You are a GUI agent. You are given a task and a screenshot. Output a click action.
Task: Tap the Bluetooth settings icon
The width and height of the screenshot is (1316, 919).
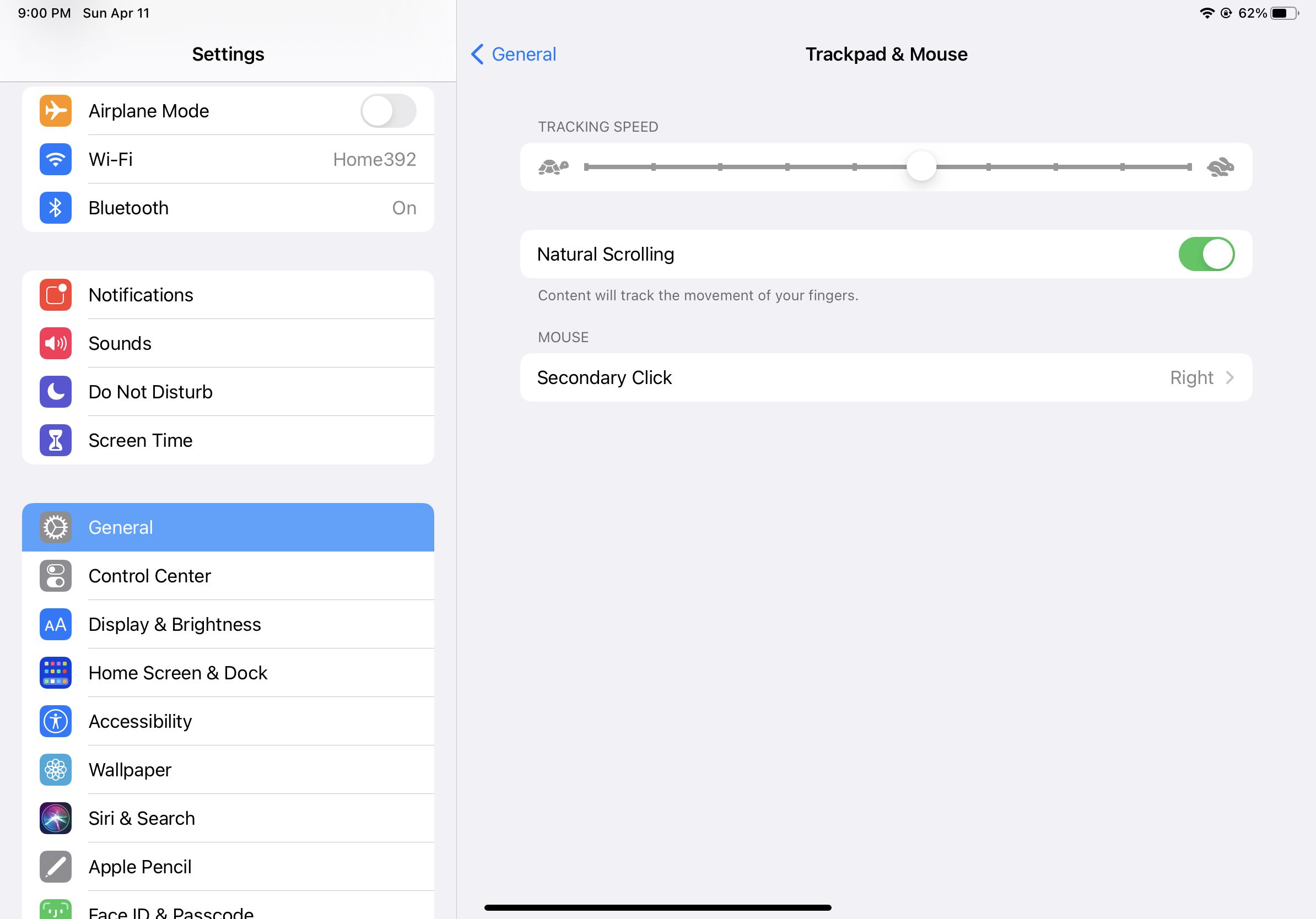click(x=54, y=207)
